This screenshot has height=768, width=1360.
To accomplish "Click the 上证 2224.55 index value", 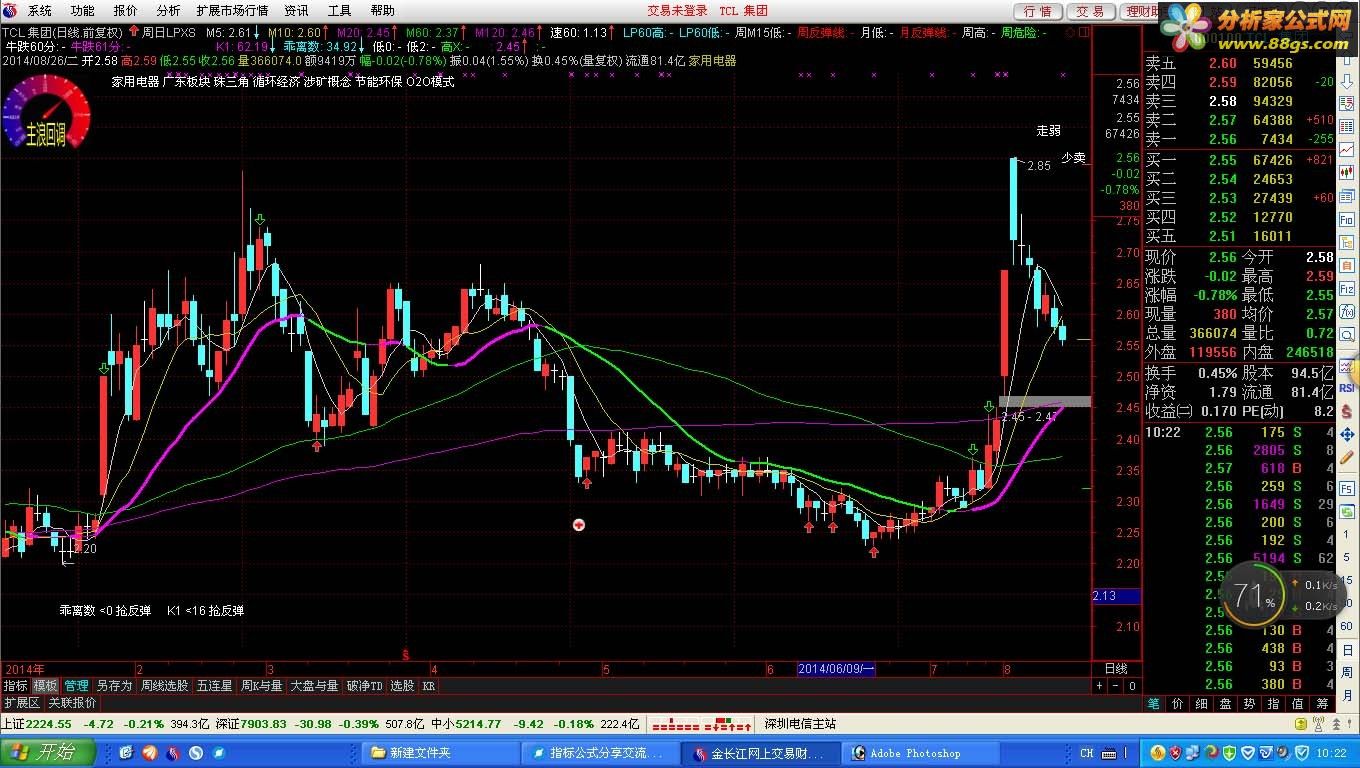I will [37, 724].
